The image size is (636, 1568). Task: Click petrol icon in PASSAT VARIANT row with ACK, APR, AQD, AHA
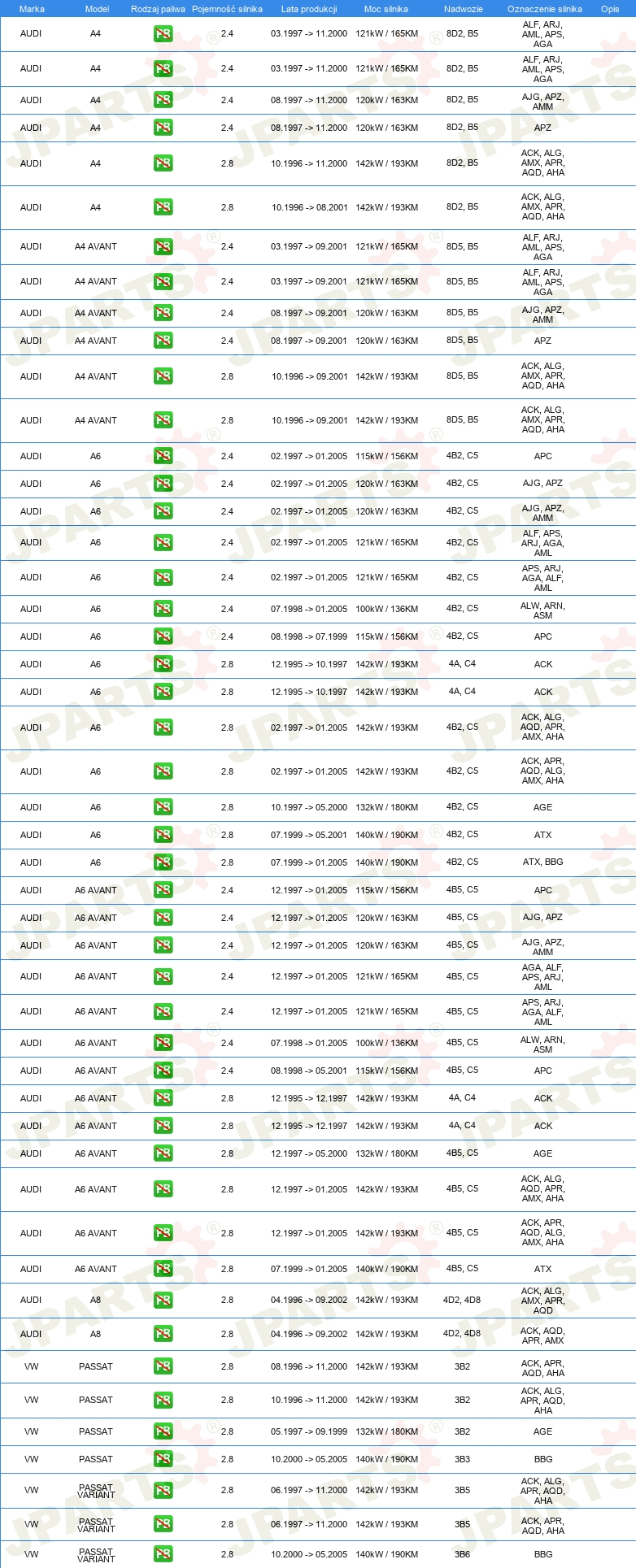(x=163, y=1524)
